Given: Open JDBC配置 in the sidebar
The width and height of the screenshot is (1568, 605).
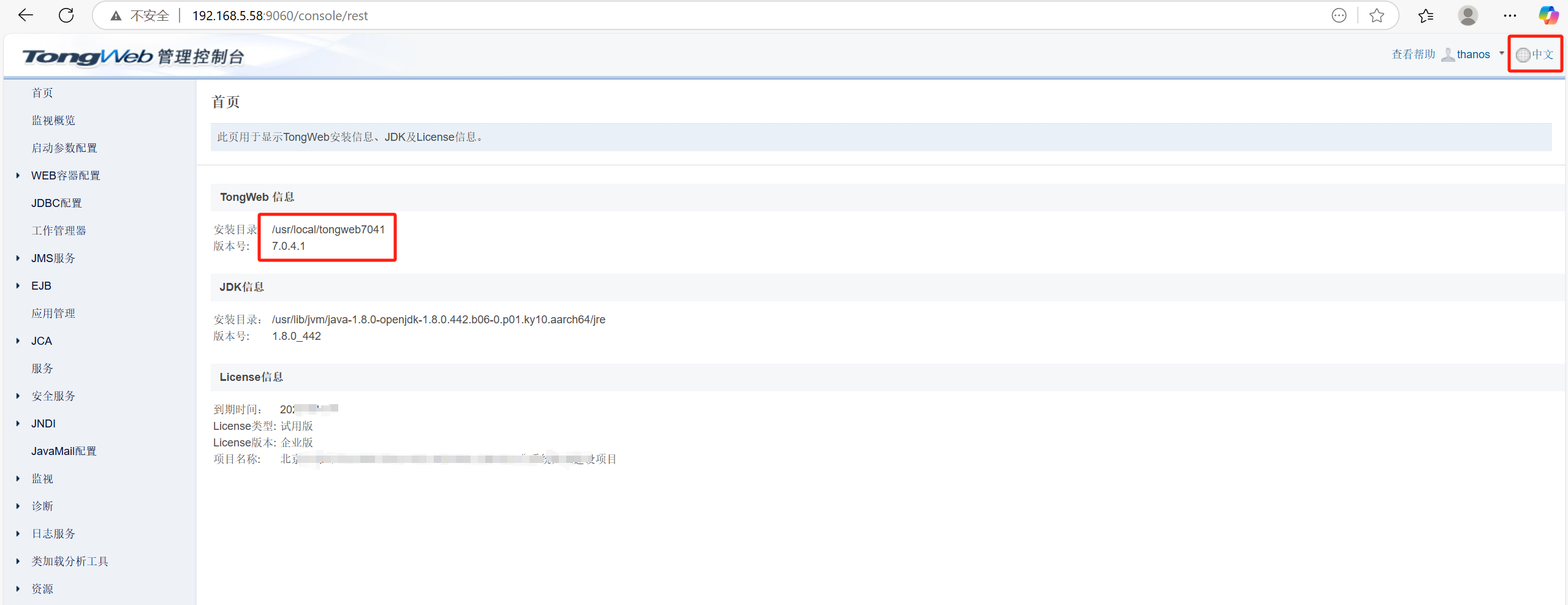Looking at the screenshot, I should (x=56, y=203).
